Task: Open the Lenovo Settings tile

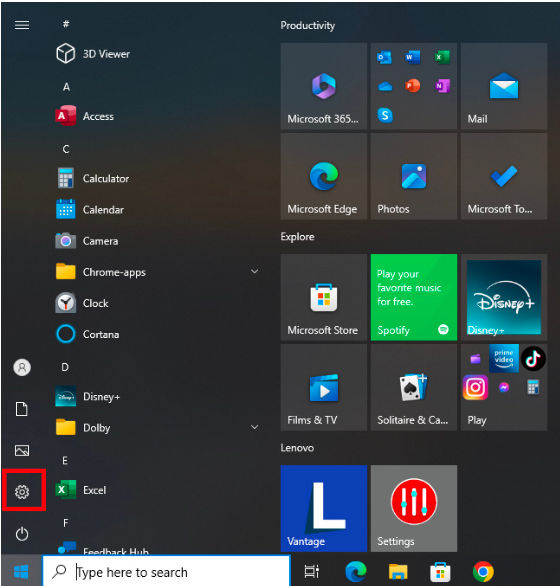Action: (414, 509)
